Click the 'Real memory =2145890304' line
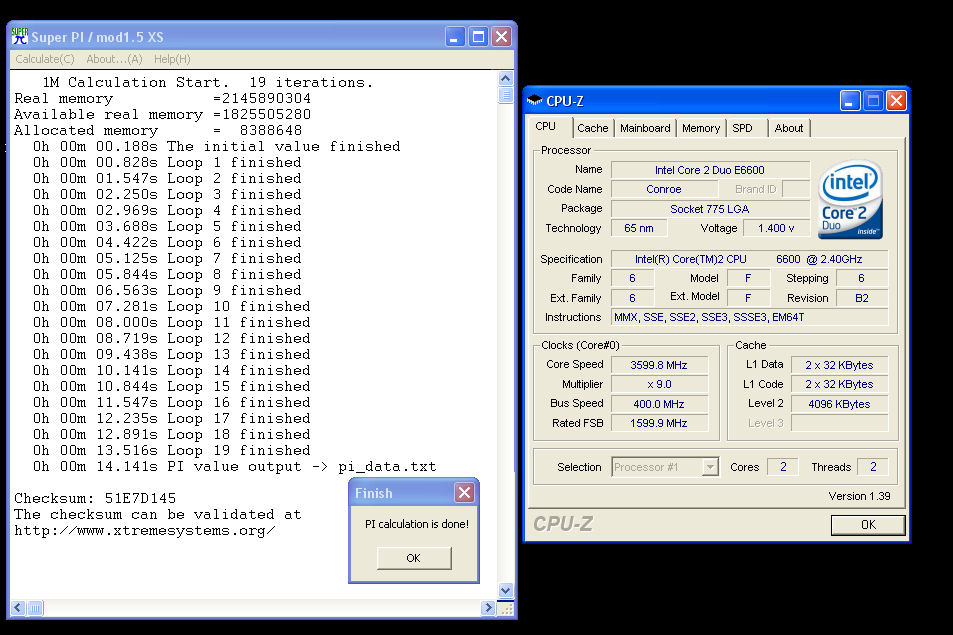The image size is (953, 635). 162,98
